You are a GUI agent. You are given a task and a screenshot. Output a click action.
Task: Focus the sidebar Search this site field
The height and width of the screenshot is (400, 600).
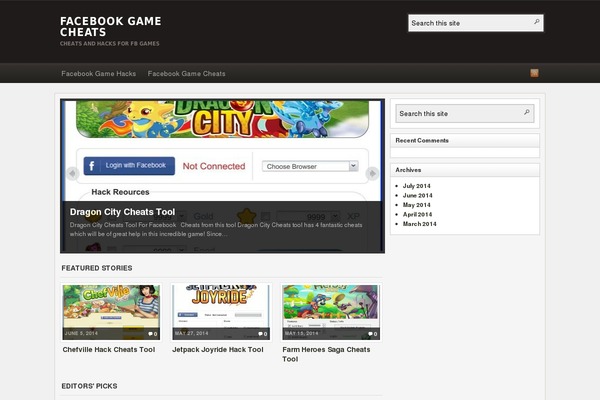coord(465,114)
